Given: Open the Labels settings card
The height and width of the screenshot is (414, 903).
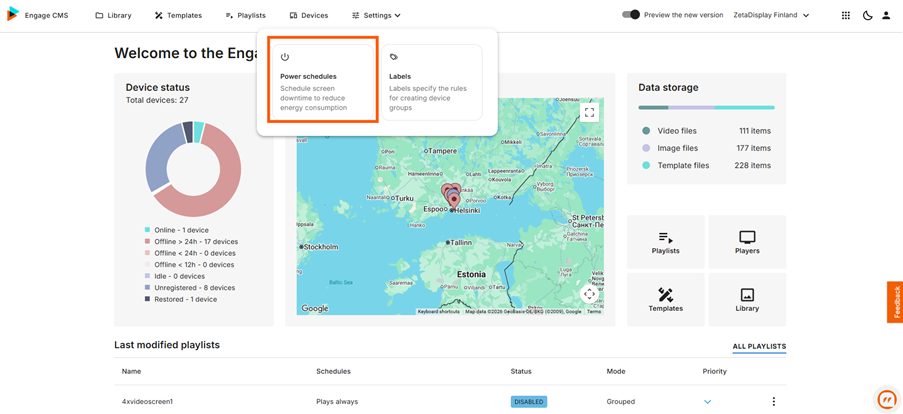Looking at the screenshot, I should pyautogui.click(x=431, y=82).
